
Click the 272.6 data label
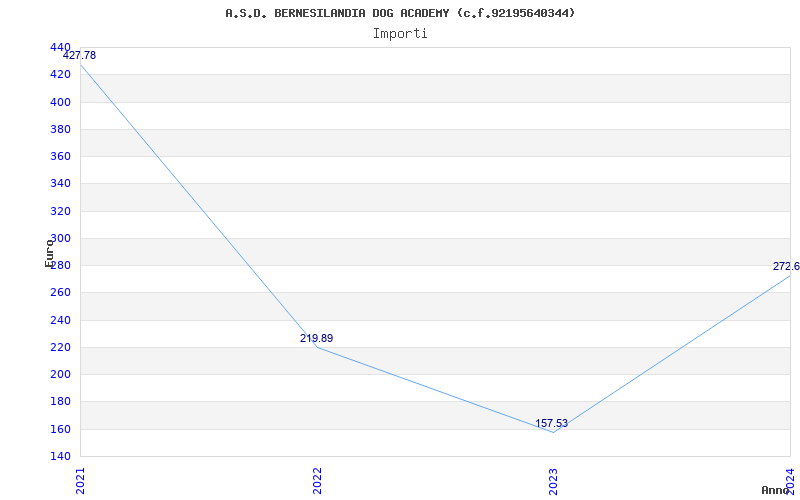786,266
